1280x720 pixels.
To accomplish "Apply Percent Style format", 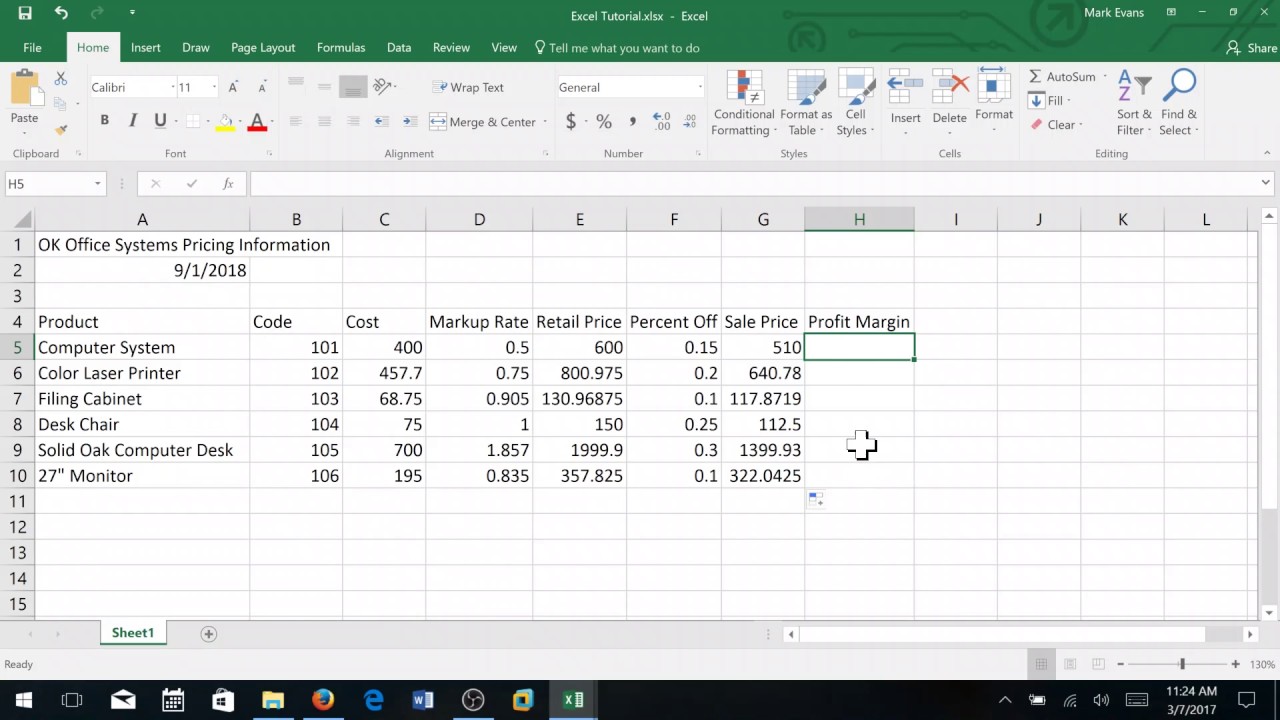I will 604,122.
